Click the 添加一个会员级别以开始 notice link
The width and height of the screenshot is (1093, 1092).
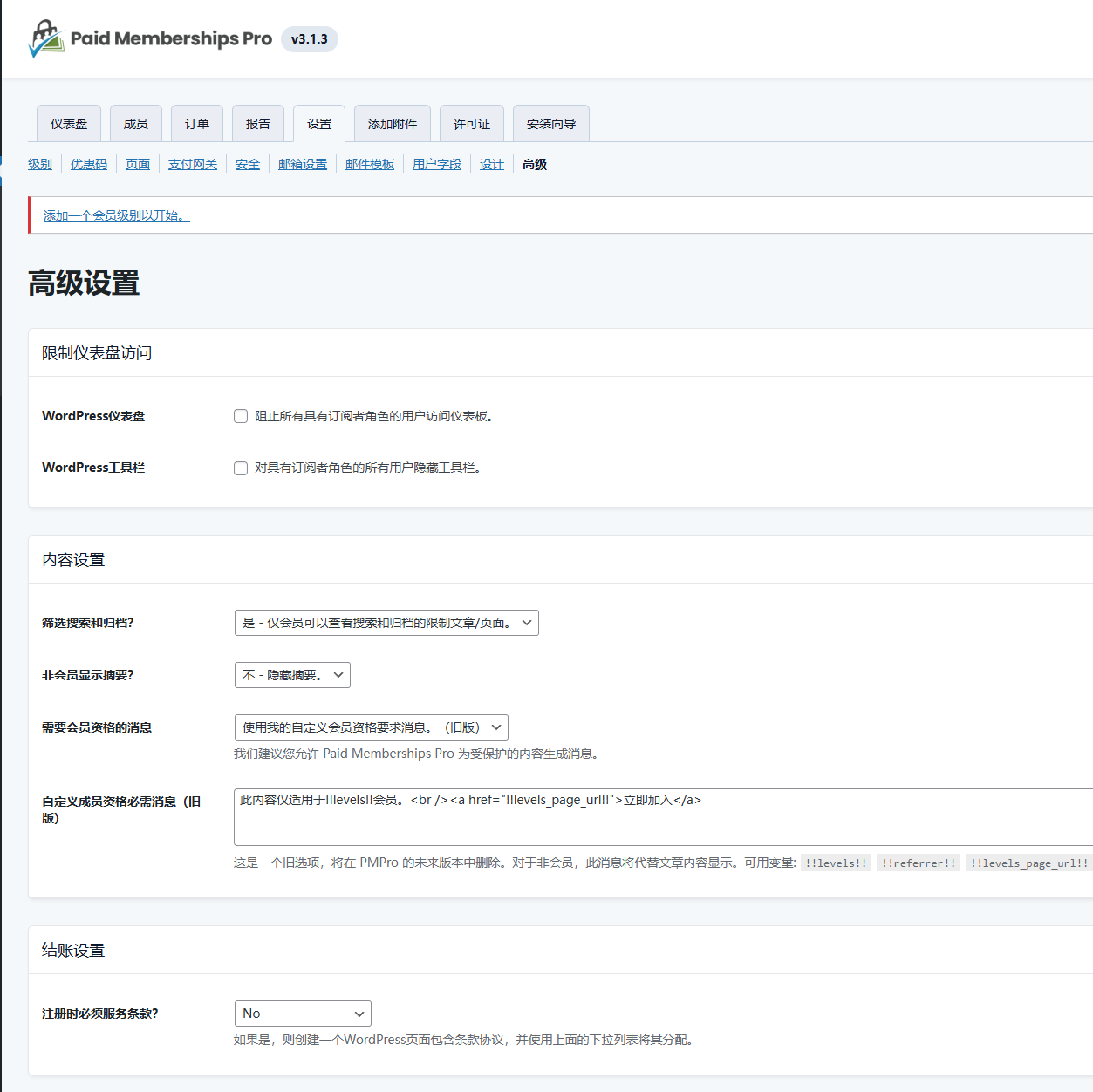tap(117, 215)
